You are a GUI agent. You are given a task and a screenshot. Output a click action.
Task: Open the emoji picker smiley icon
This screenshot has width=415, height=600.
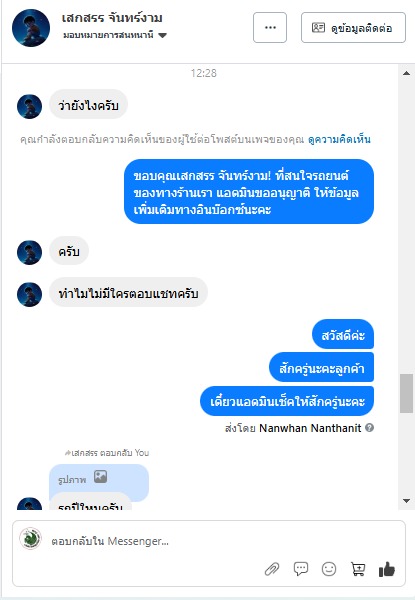coord(329,569)
